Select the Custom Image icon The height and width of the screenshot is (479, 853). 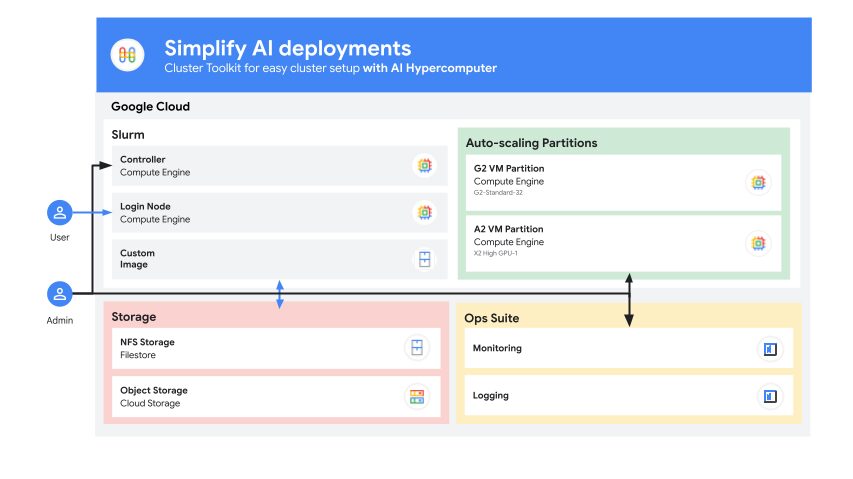pos(424,260)
